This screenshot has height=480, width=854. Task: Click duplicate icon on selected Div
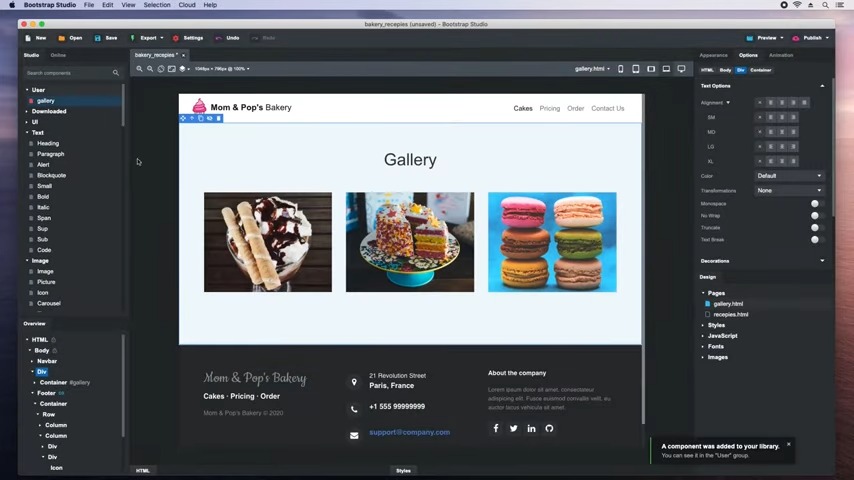pyautogui.click(x=200, y=118)
